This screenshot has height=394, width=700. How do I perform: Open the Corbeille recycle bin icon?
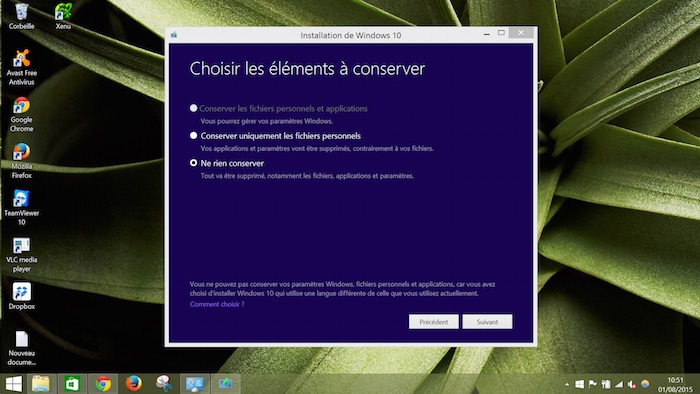tap(21, 16)
